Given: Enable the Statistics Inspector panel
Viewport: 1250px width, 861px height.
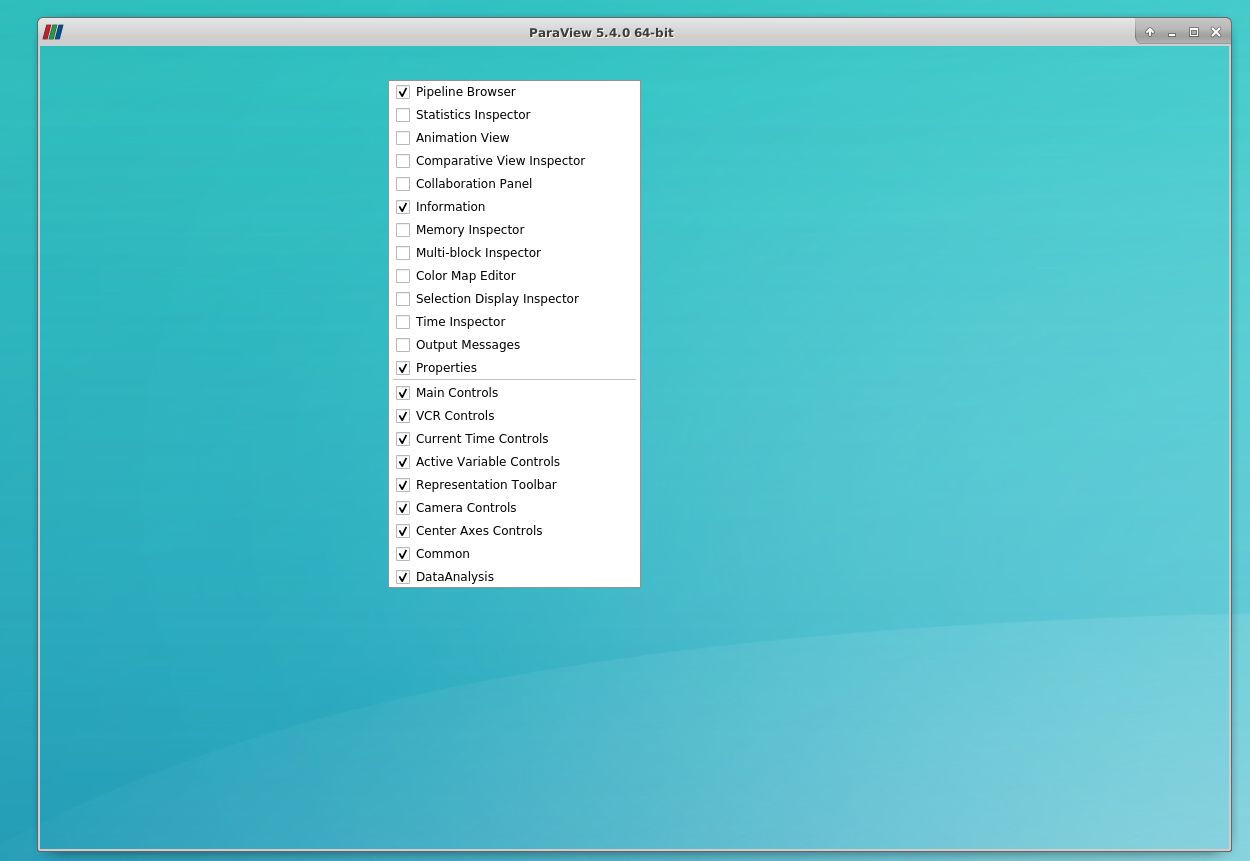Looking at the screenshot, I should click(x=514, y=115).
